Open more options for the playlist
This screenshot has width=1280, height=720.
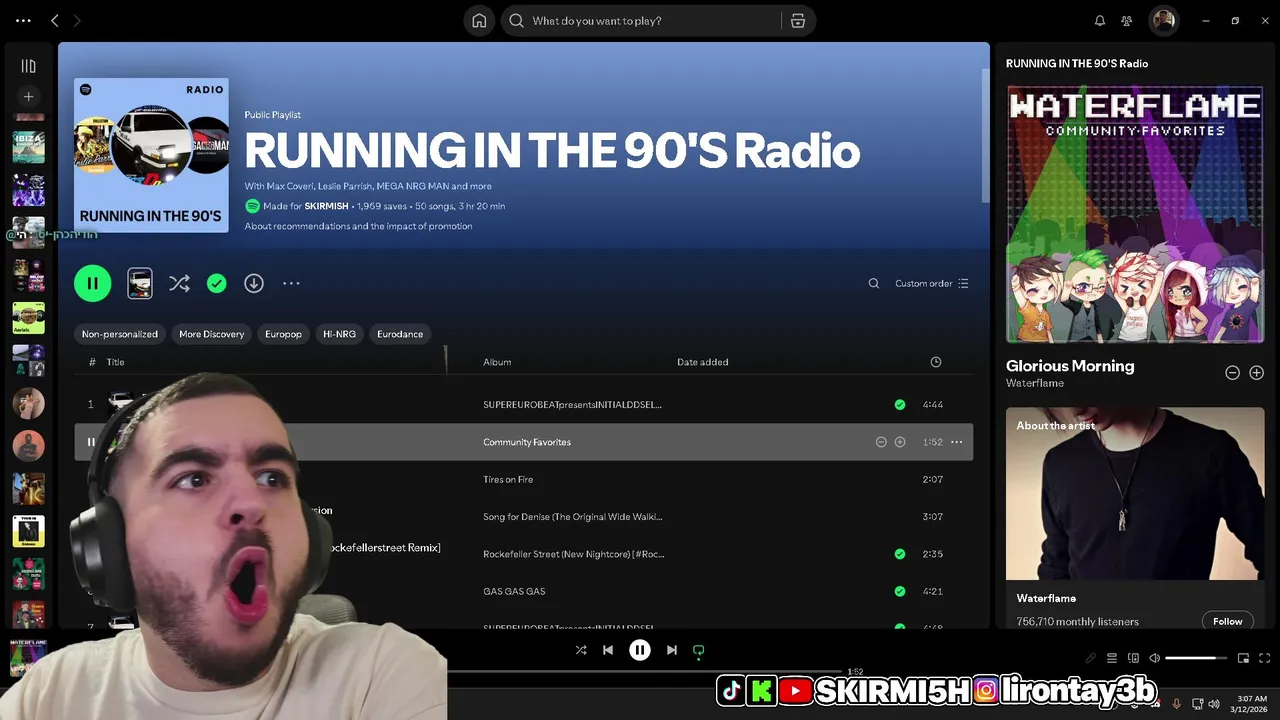[291, 284]
